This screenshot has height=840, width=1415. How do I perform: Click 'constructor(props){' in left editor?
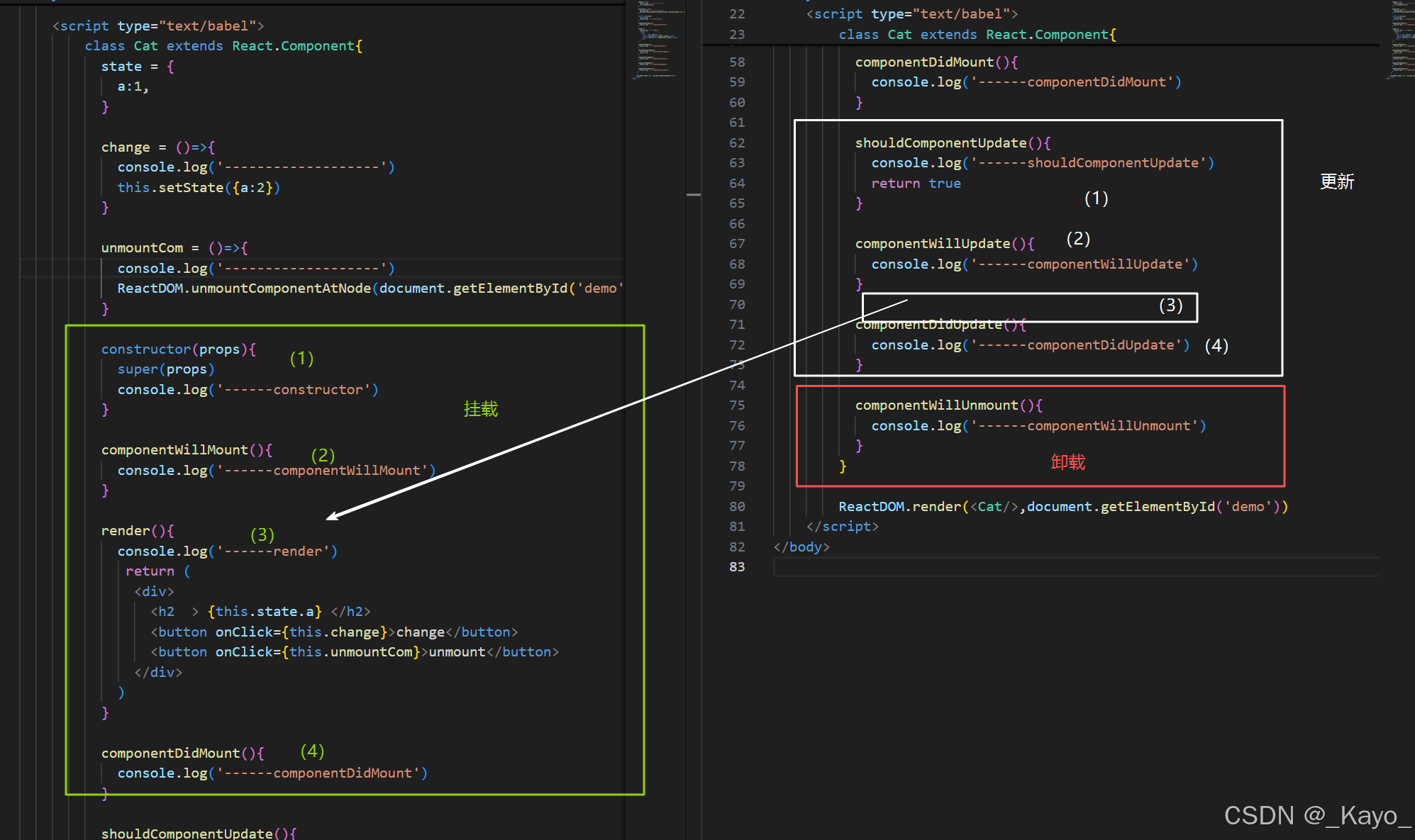tap(178, 349)
